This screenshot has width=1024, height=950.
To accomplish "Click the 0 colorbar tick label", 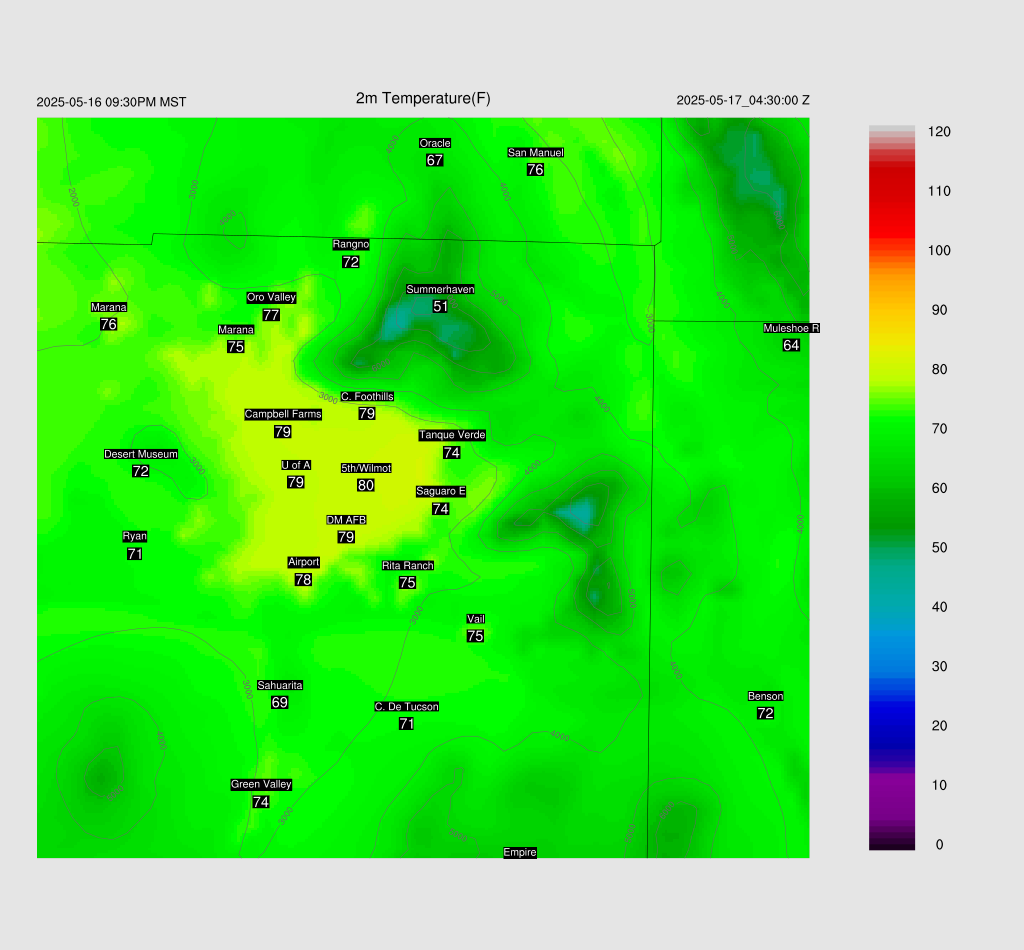I will pos(939,844).
